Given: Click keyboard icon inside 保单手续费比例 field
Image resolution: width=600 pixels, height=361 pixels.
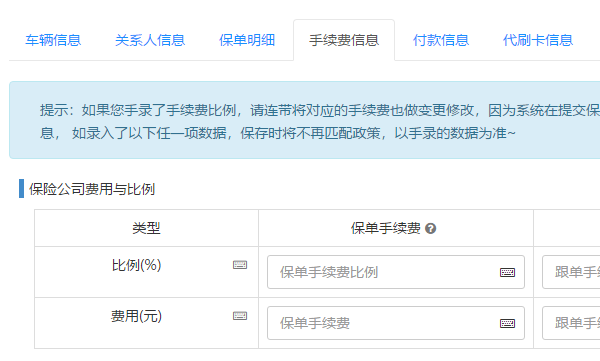Looking at the screenshot, I should (507, 272).
